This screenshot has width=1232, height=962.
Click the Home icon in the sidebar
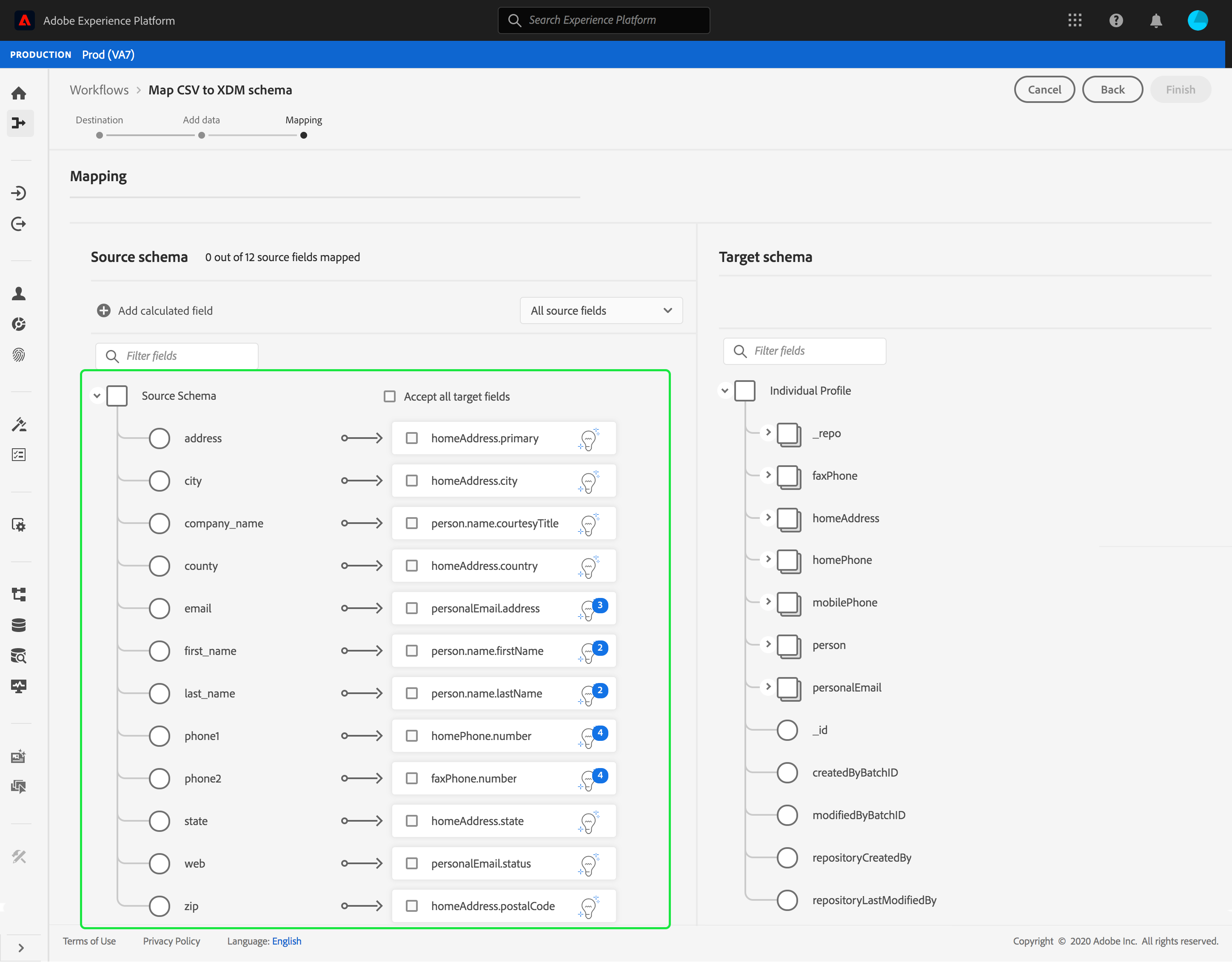click(19, 93)
